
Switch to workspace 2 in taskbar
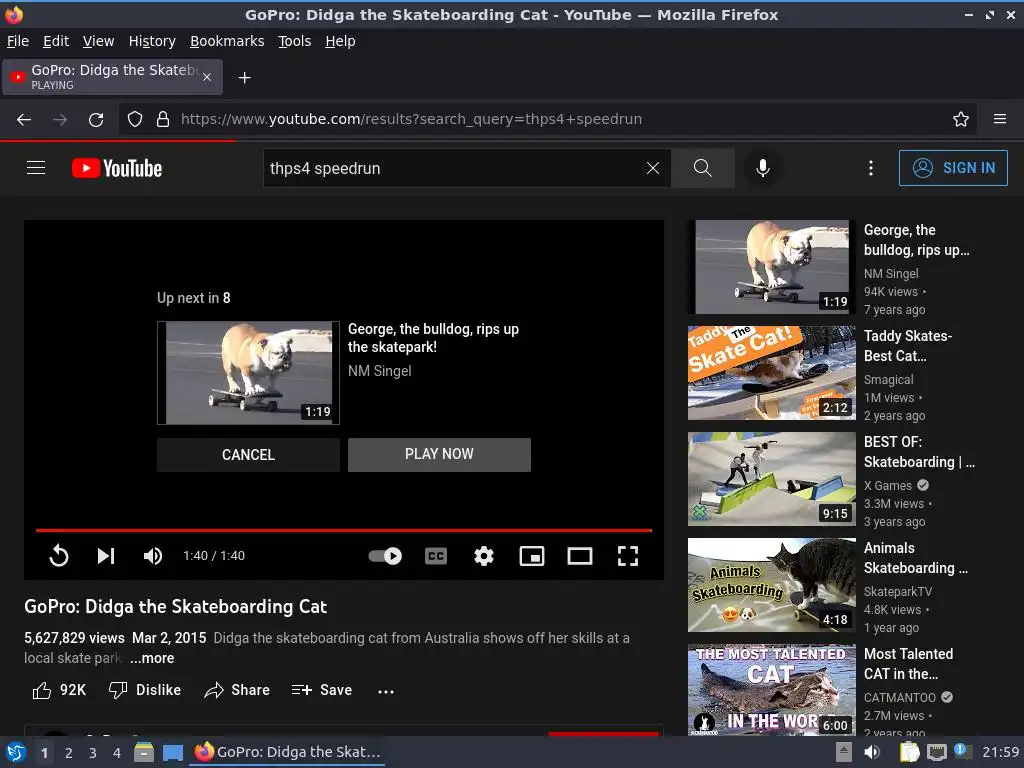tap(69, 753)
